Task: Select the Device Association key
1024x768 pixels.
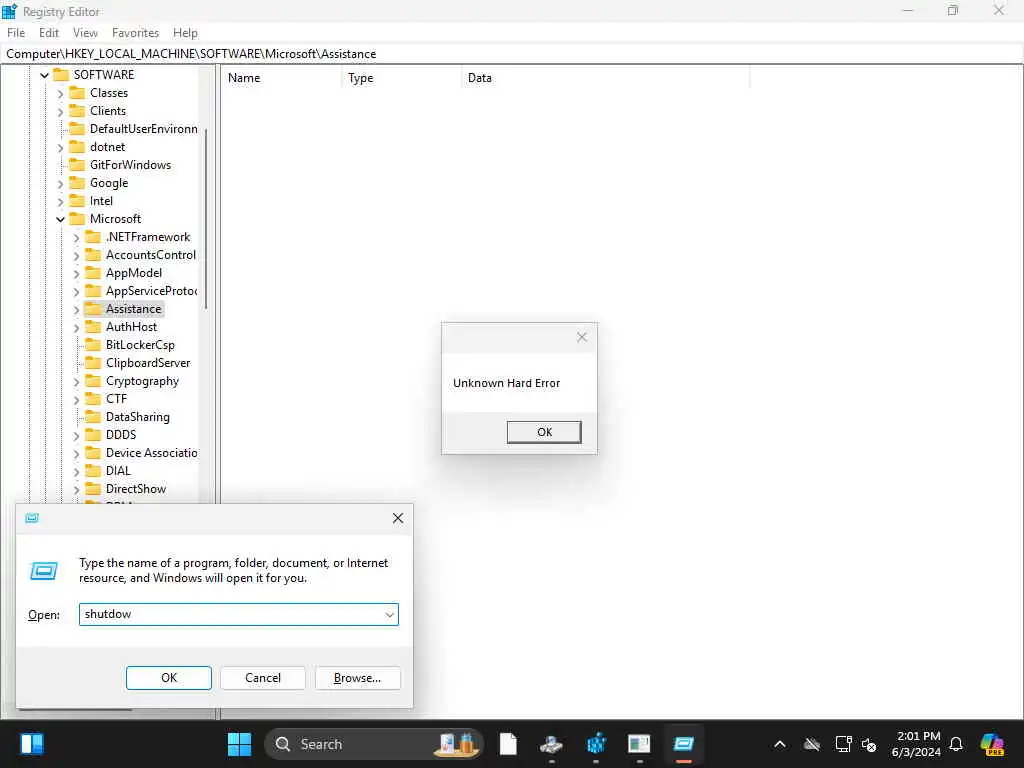Action: tap(152, 453)
